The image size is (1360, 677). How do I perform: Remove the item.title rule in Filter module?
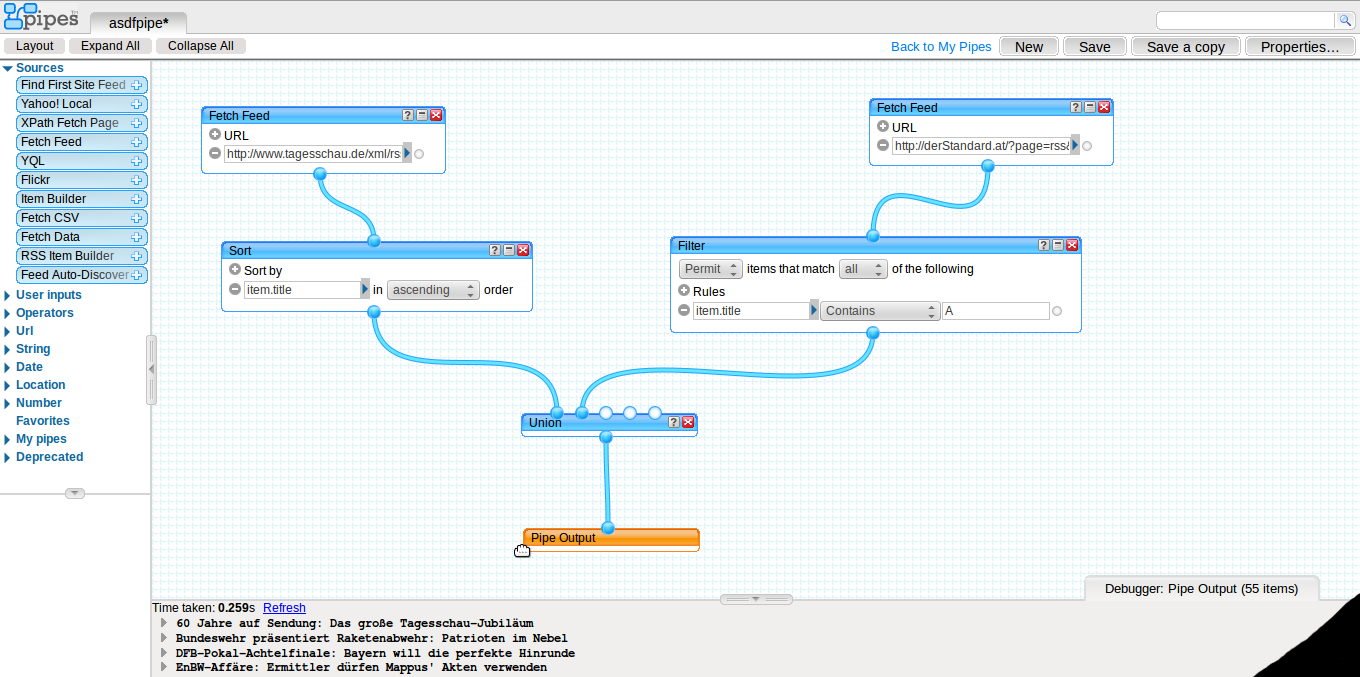684,311
